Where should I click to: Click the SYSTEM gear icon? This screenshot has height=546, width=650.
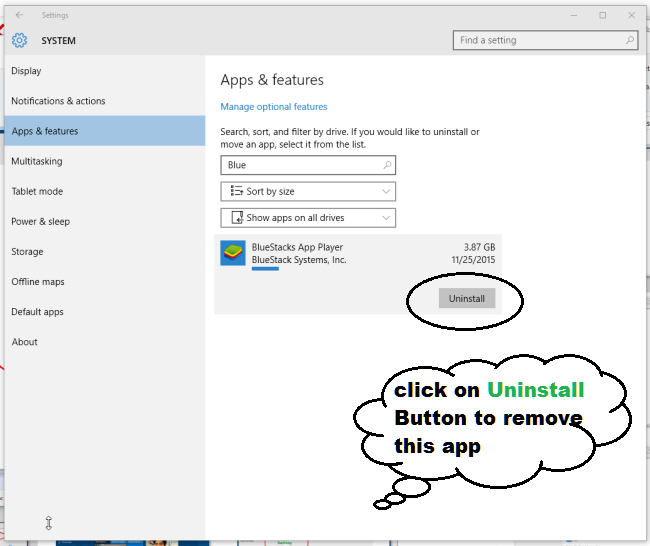pos(19,40)
